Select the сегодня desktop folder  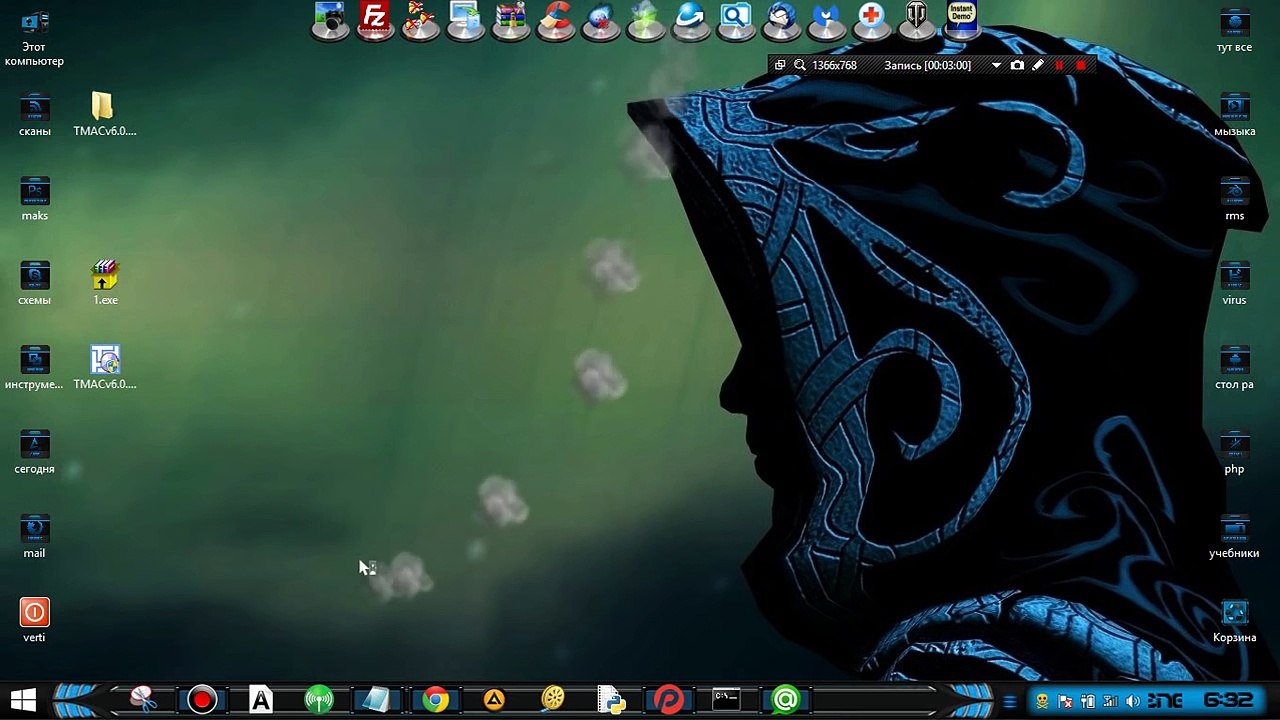34,452
